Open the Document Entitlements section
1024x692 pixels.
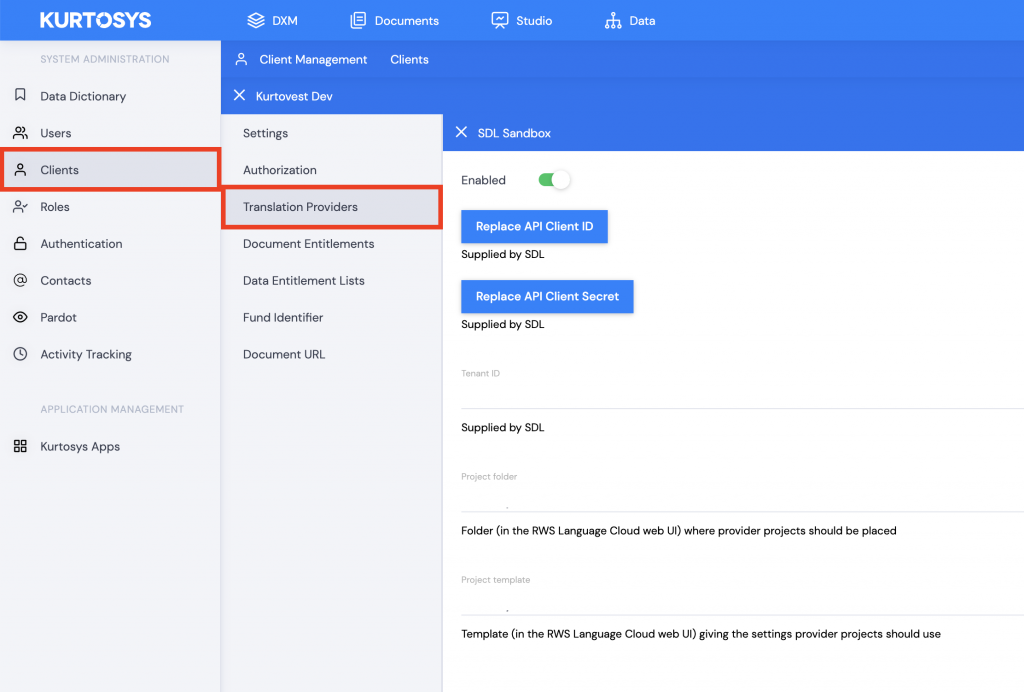(332, 244)
